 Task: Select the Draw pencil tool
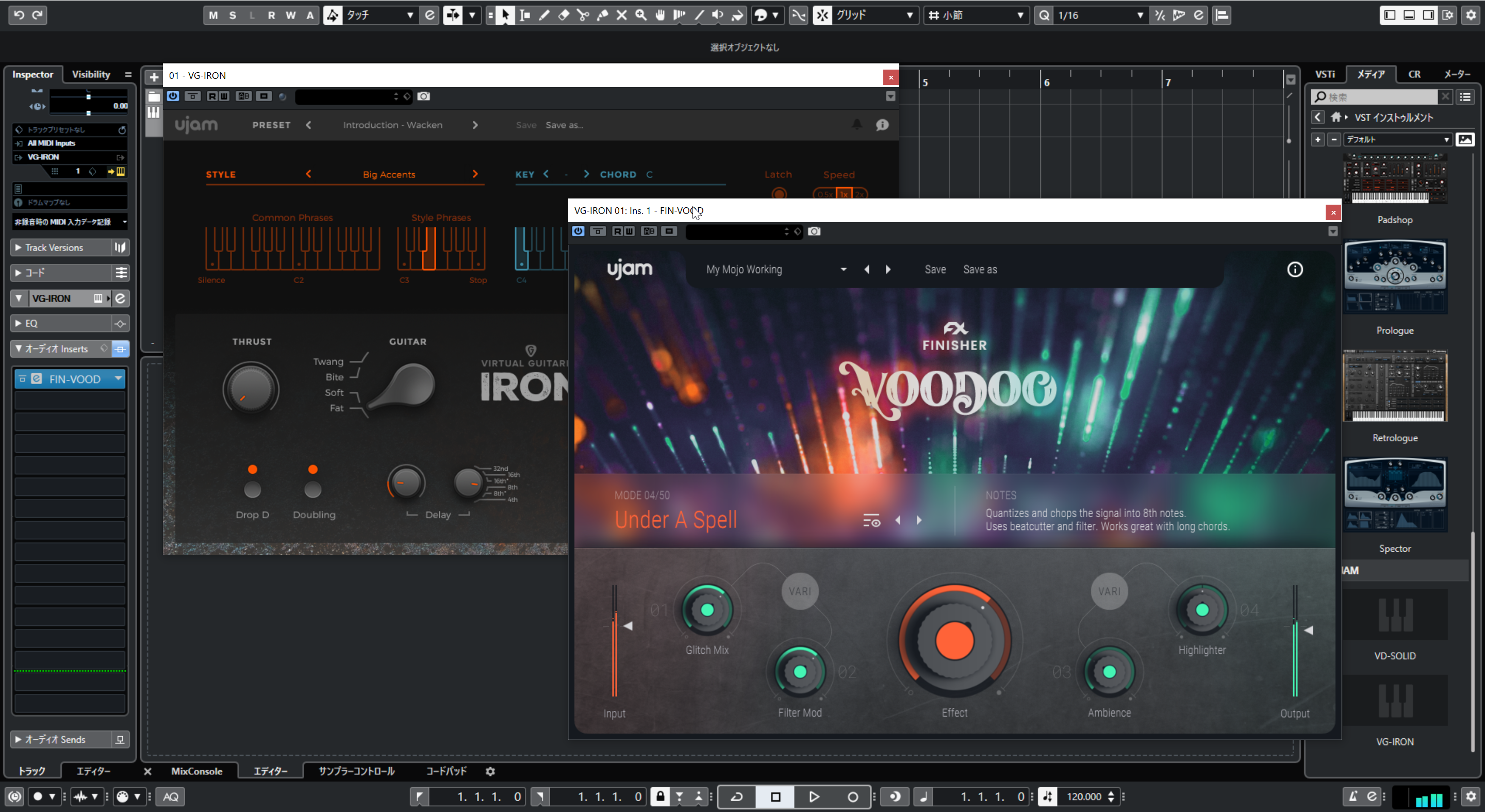(543, 15)
